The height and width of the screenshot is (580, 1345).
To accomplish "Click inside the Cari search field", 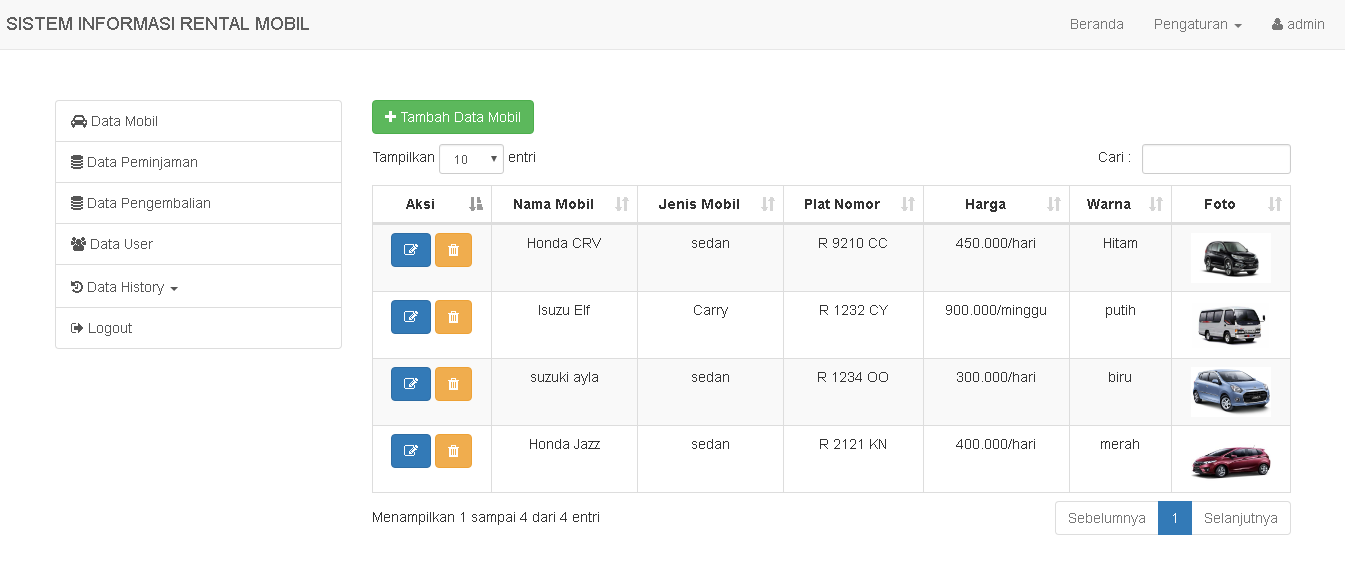I will click(x=1216, y=158).
